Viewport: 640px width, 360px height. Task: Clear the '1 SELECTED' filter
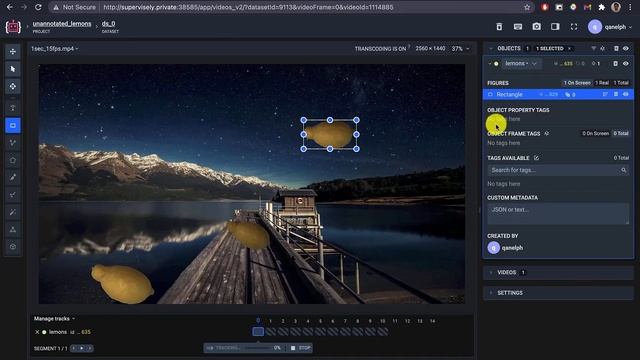[x=570, y=49]
